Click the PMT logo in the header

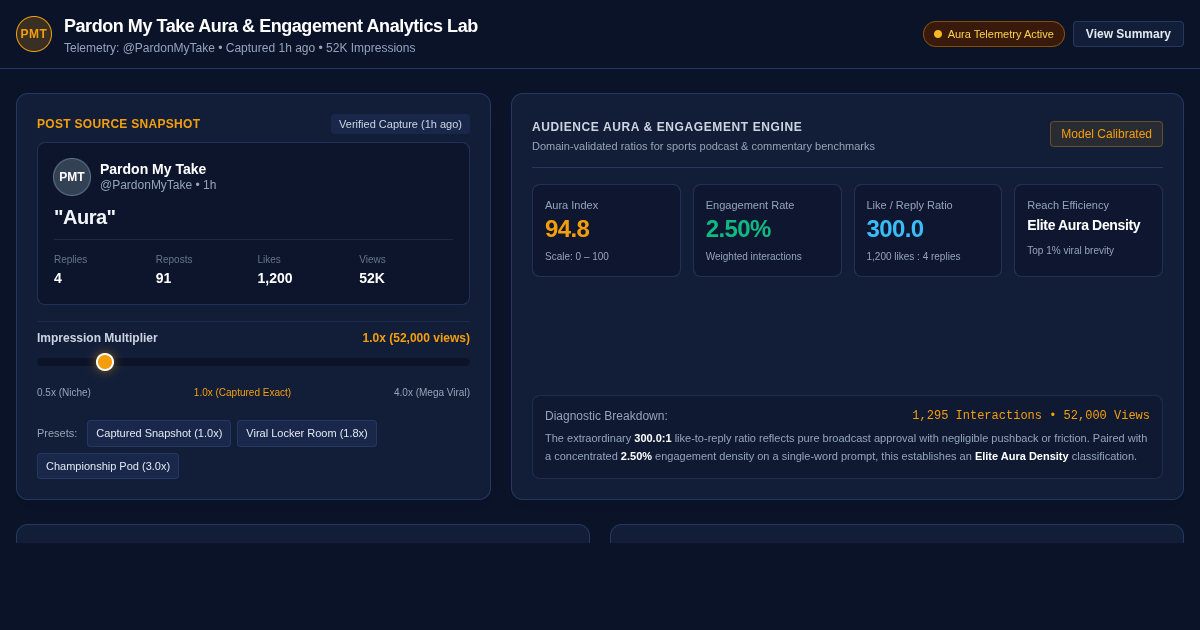pos(34,34)
